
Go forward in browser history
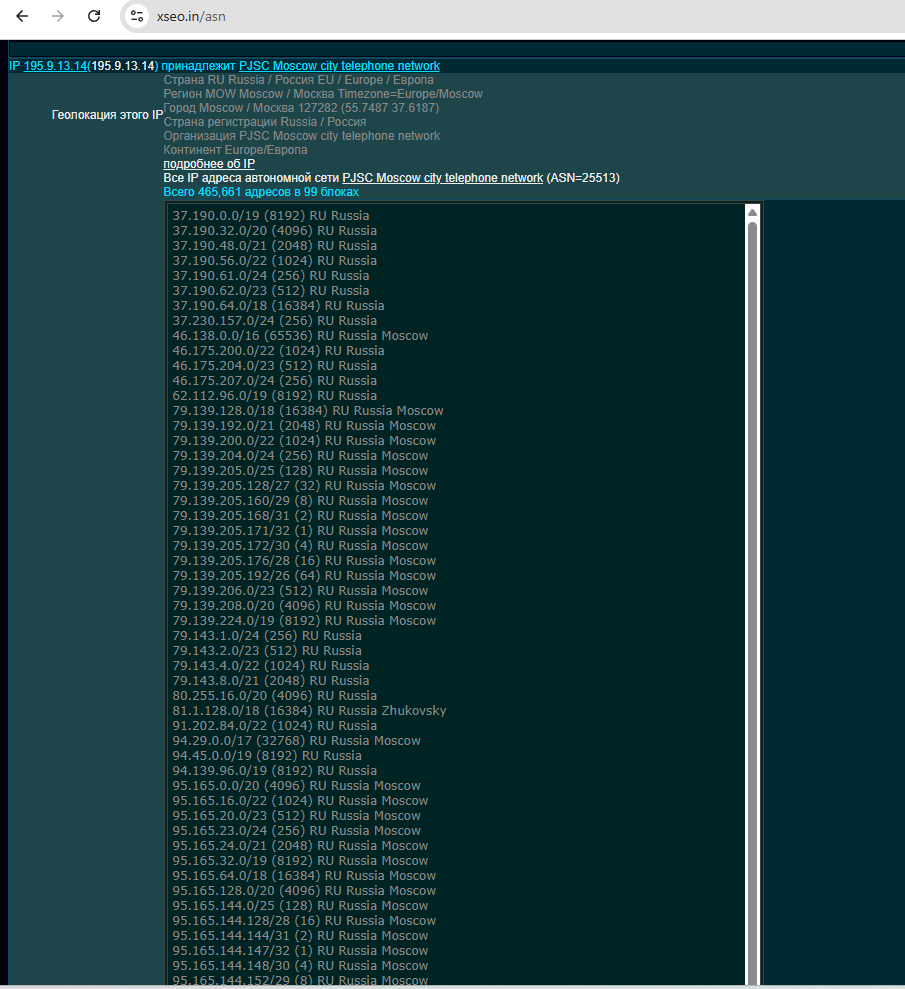pos(58,16)
